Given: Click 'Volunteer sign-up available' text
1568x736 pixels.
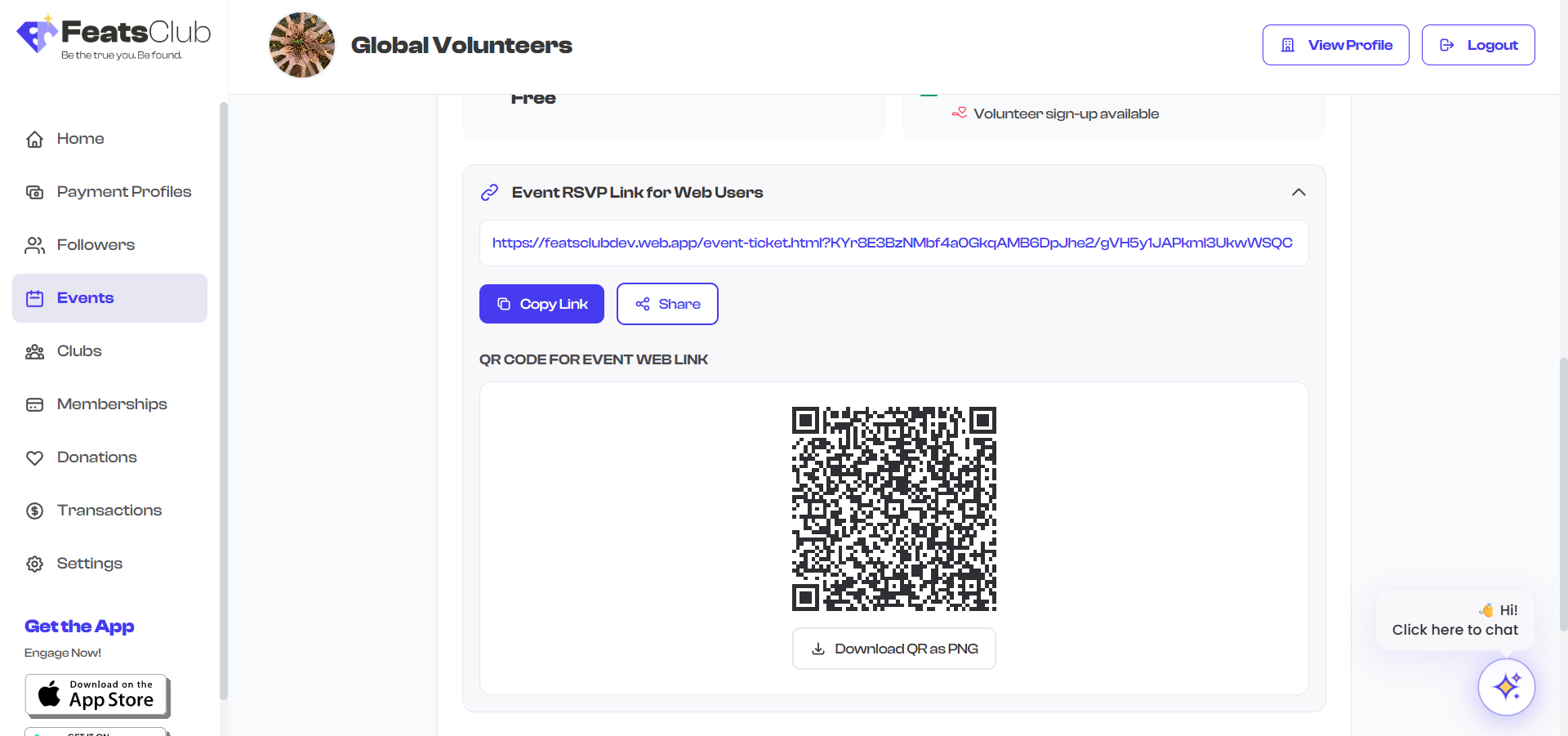Looking at the screenshot, I should pos(1067,114).
